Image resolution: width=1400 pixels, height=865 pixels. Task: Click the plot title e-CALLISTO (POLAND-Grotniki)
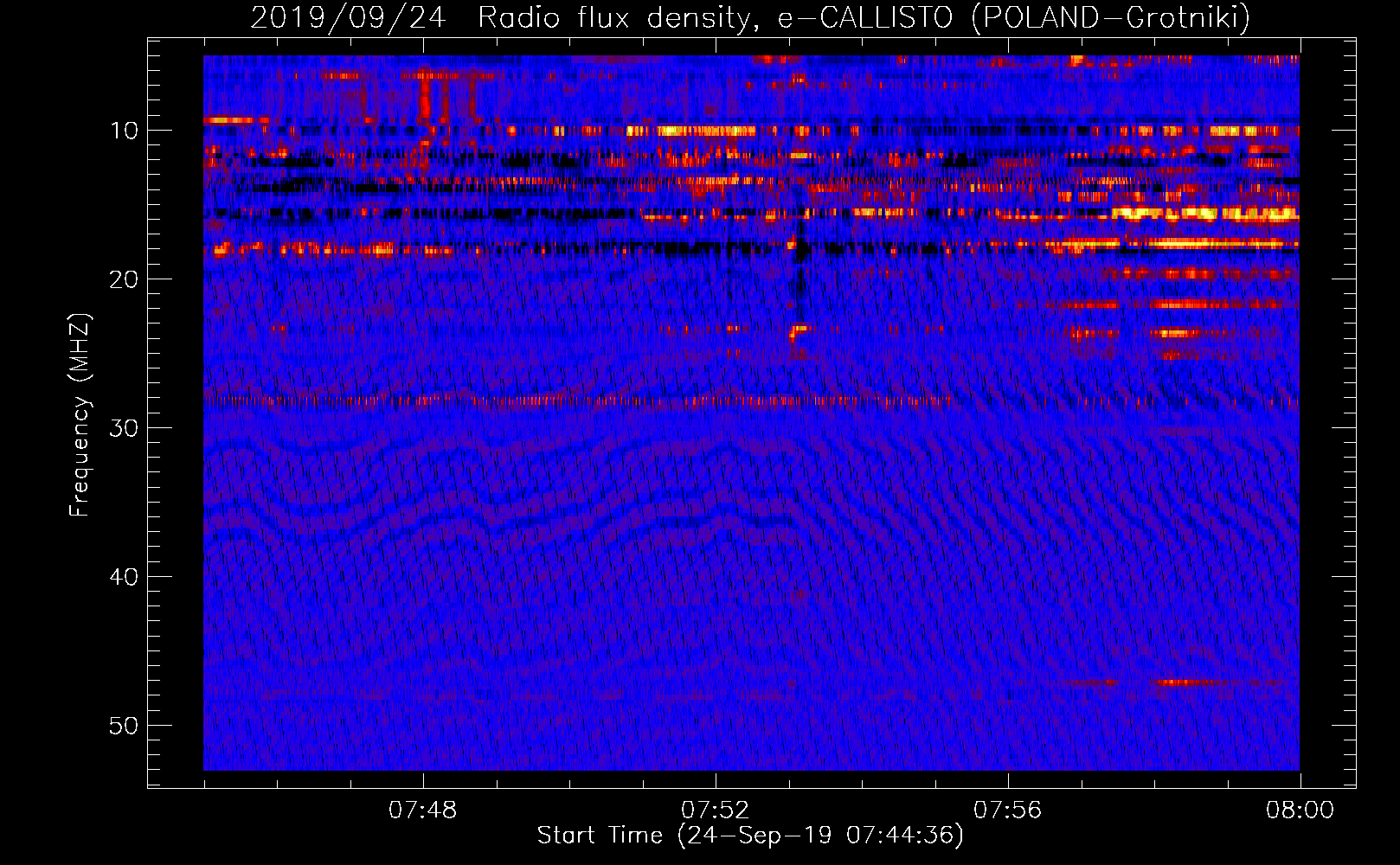pos(1013,17)
